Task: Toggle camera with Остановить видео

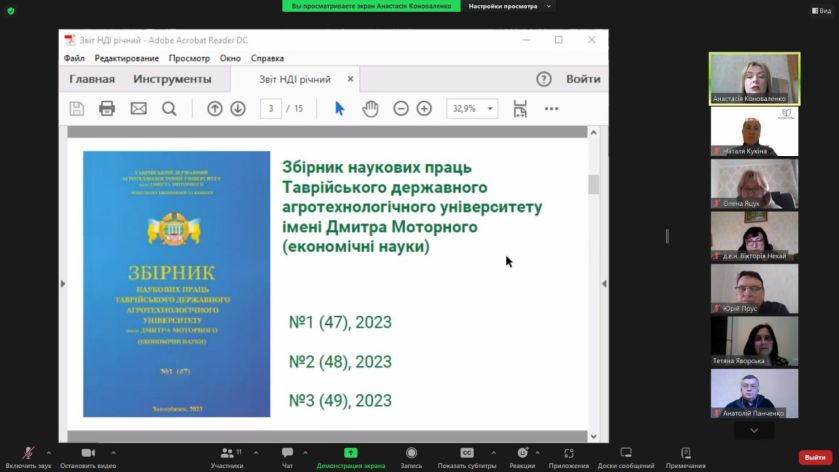Action: tap(88, 458)
